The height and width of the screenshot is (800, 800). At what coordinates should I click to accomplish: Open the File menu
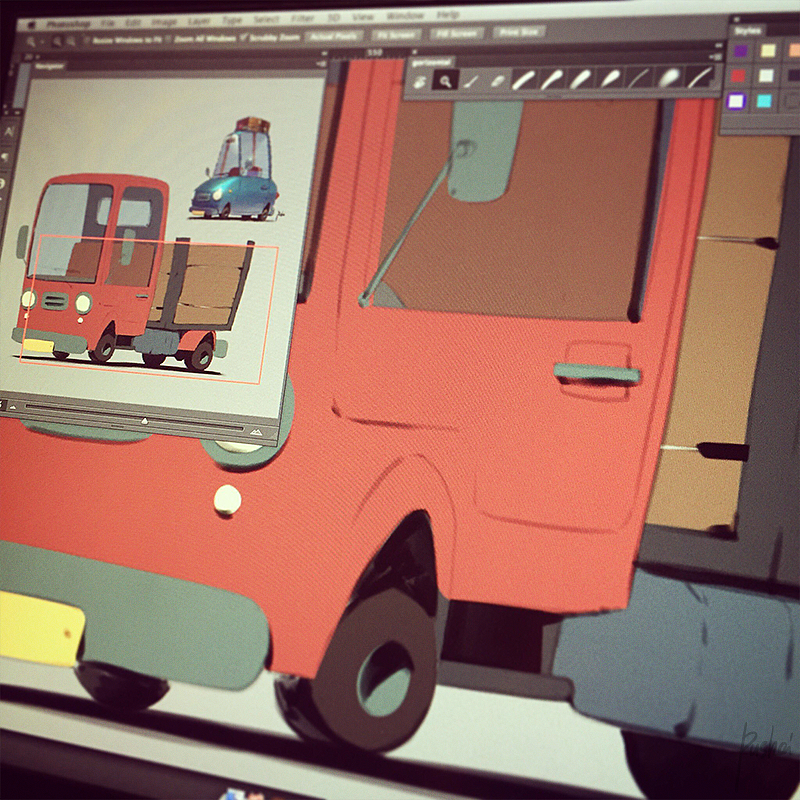pos(108,23)
